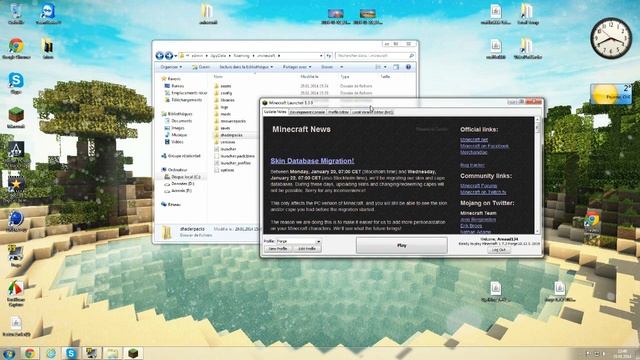Click the Explorer forward arrow button
This screenshot has height=360, width=640.
(169, 56)
